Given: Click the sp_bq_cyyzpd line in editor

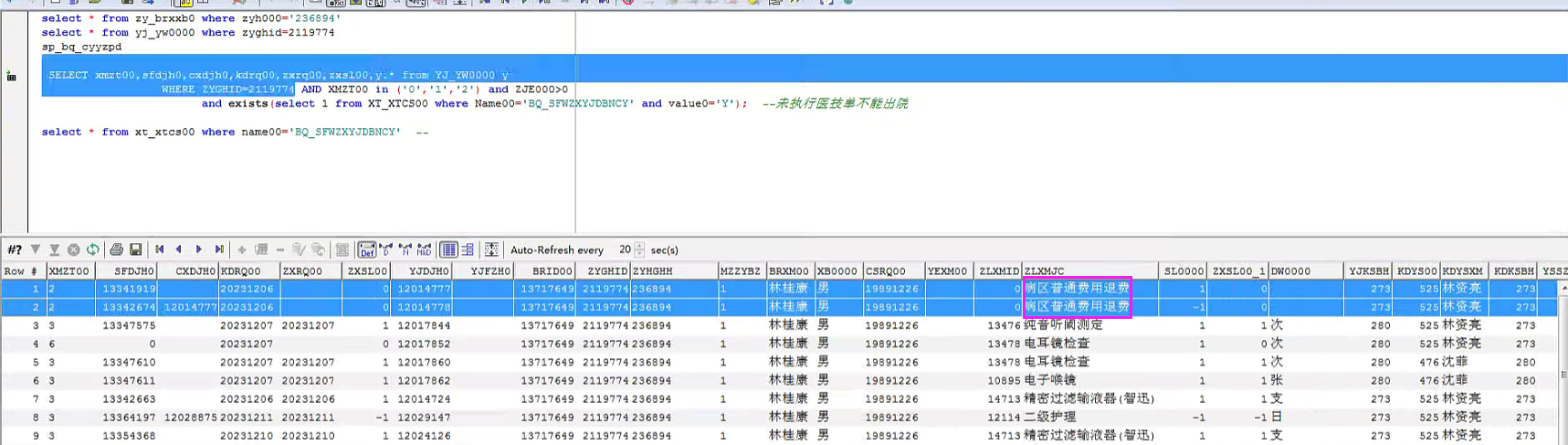Looking at the screenshot, I should (81, 47).
